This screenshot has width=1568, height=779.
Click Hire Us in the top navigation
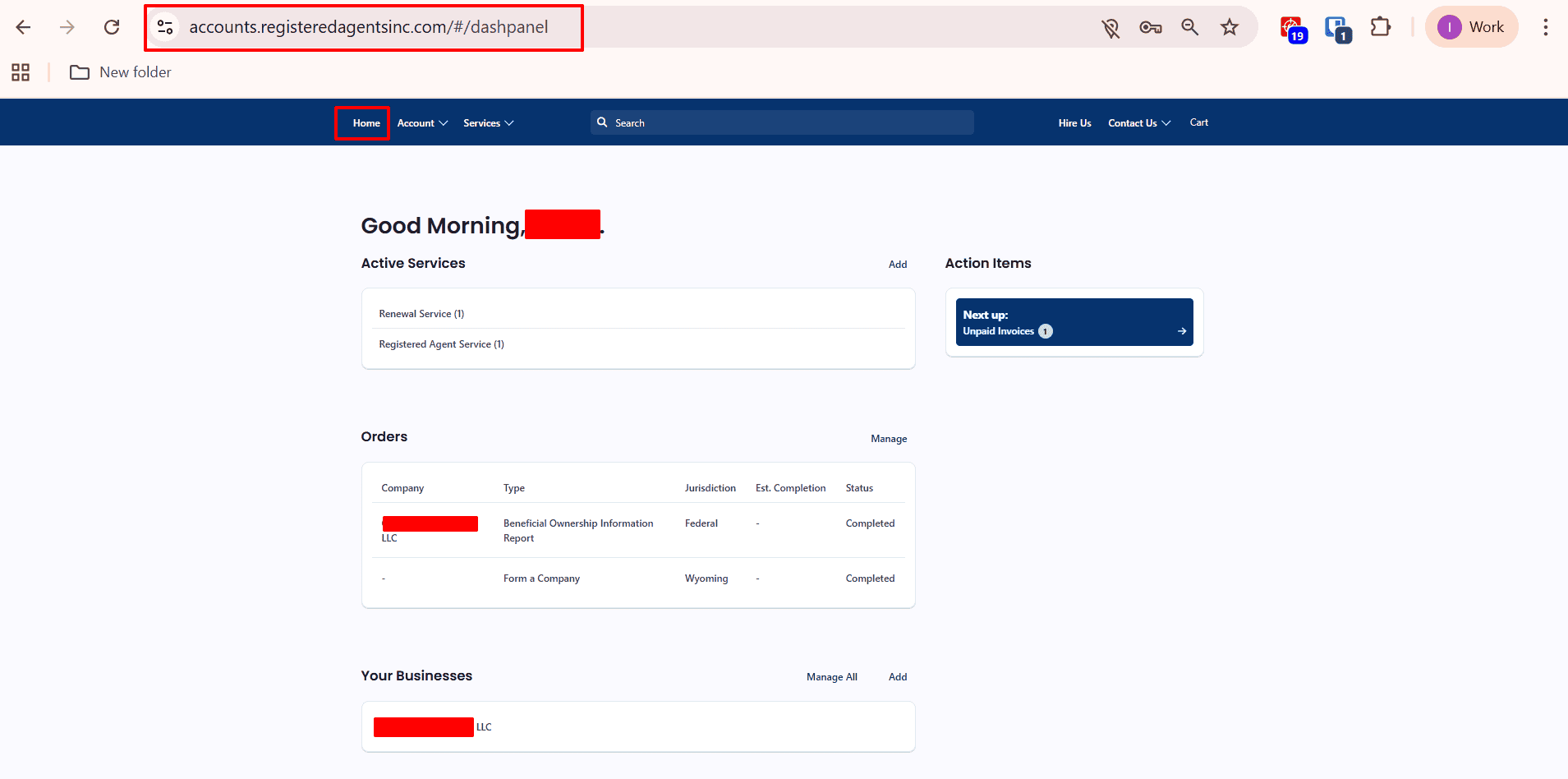pos(1074,122)
